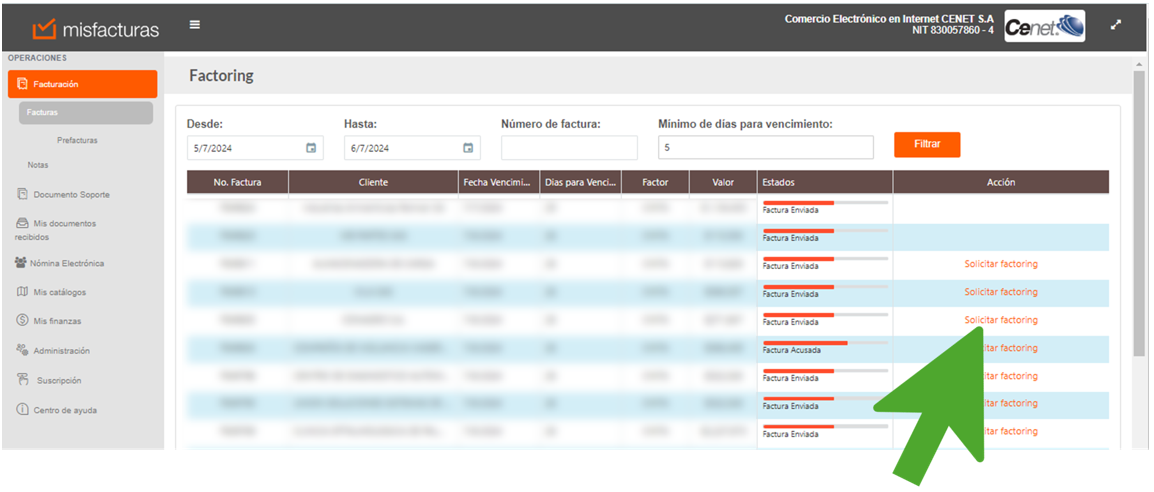
Task: Click the Cenet company logo
Action: 1044,28
